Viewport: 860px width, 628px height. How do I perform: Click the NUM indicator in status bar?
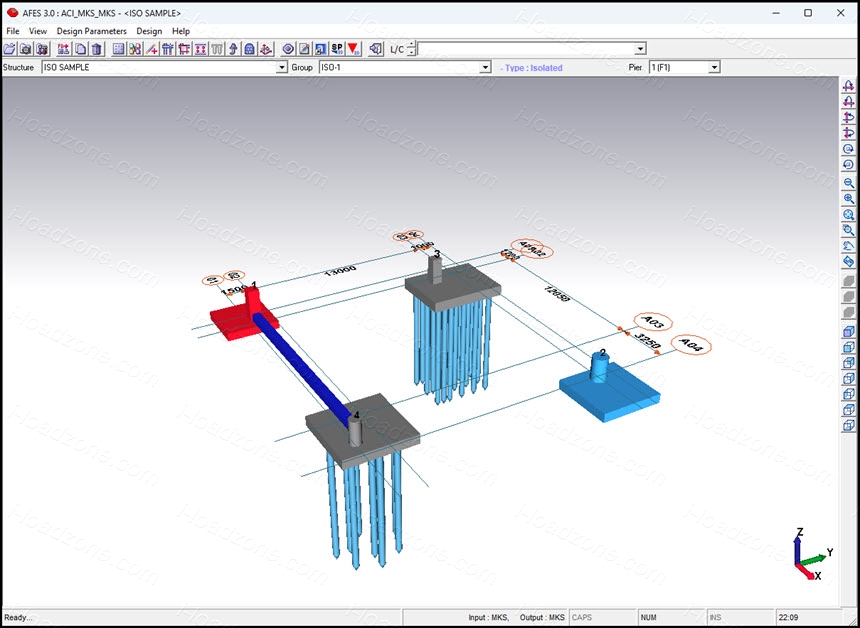click(x=648, y=618)
